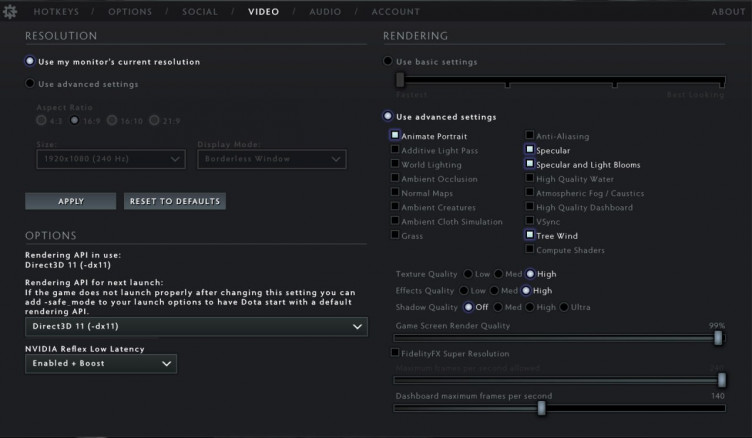Select Use basic settings for rendering
The width and height of the screenshot is (752, 438).
tap(389, 62)
